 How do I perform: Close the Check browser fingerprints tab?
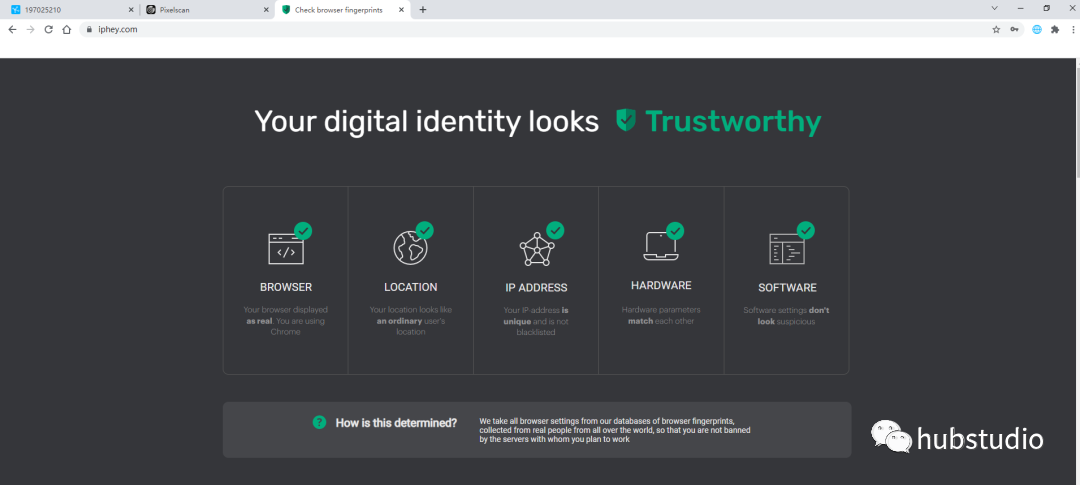coord(400,10)
